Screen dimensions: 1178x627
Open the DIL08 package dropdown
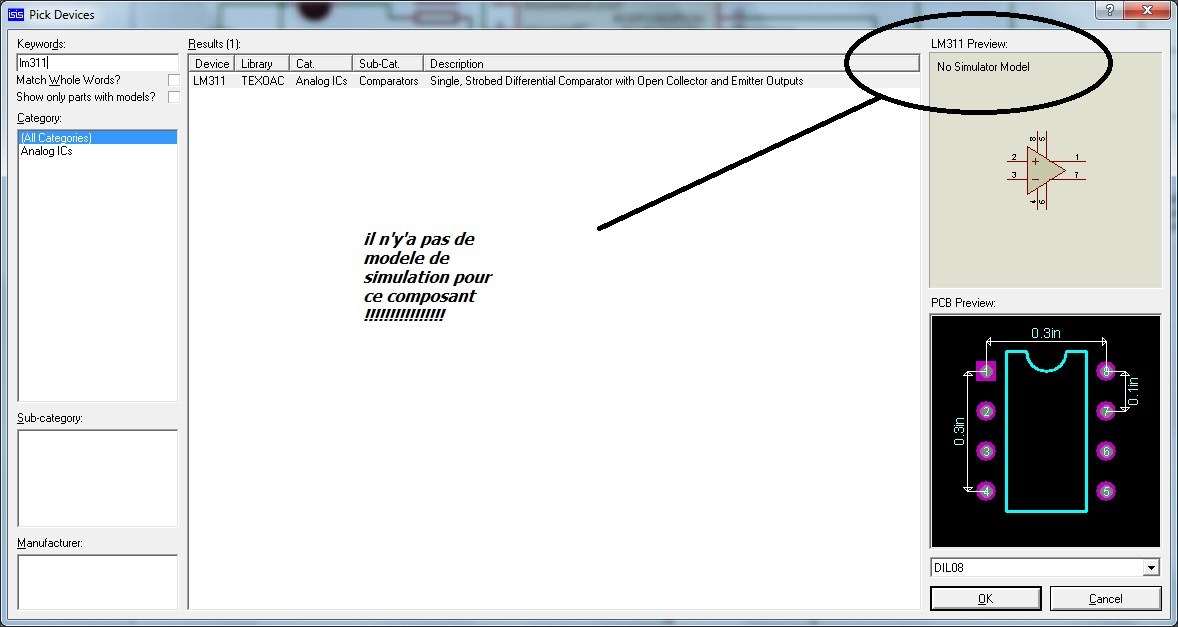[1151, 568]
